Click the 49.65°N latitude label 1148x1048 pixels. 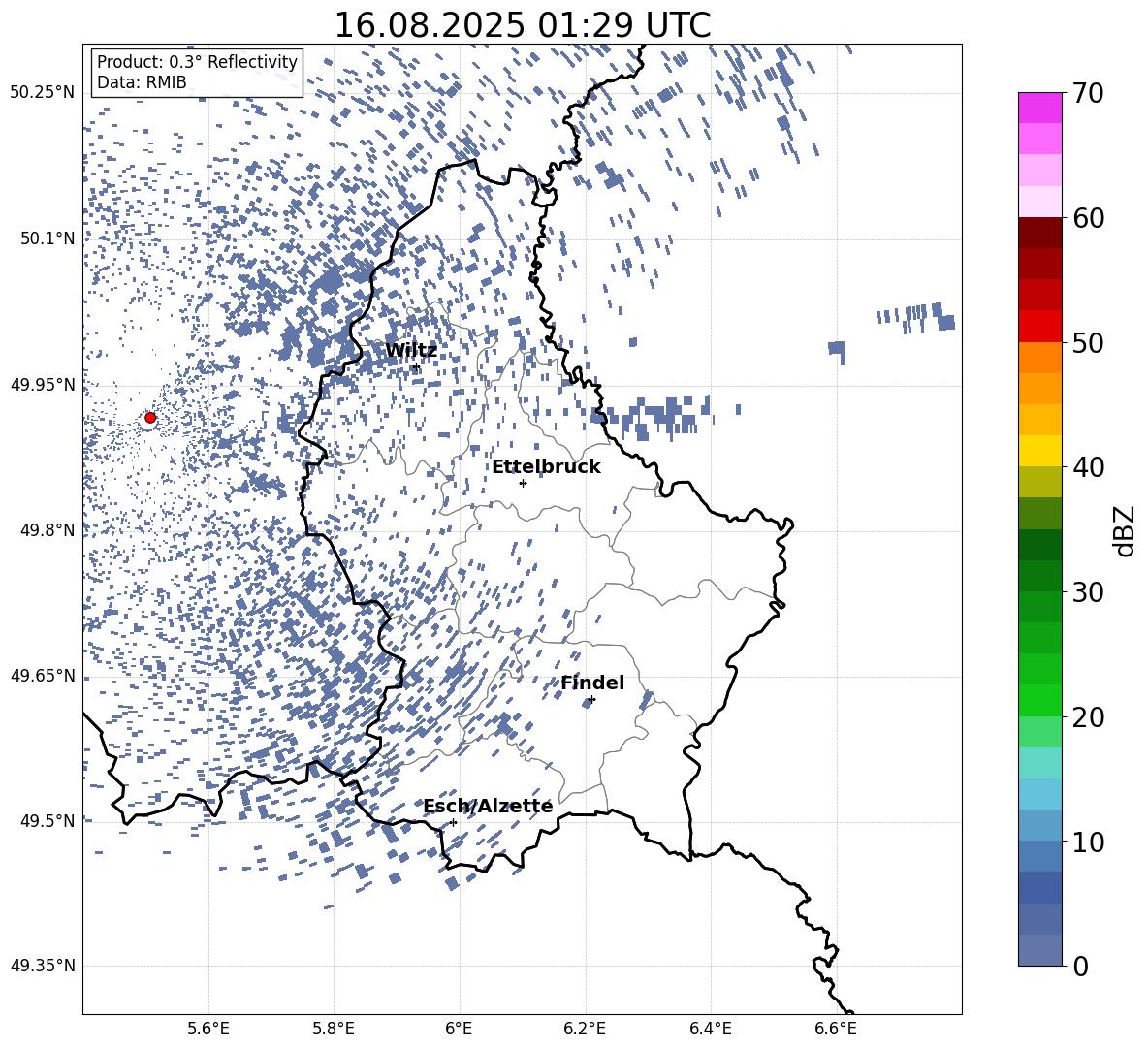pyautogui.click(x=43, y=676)
